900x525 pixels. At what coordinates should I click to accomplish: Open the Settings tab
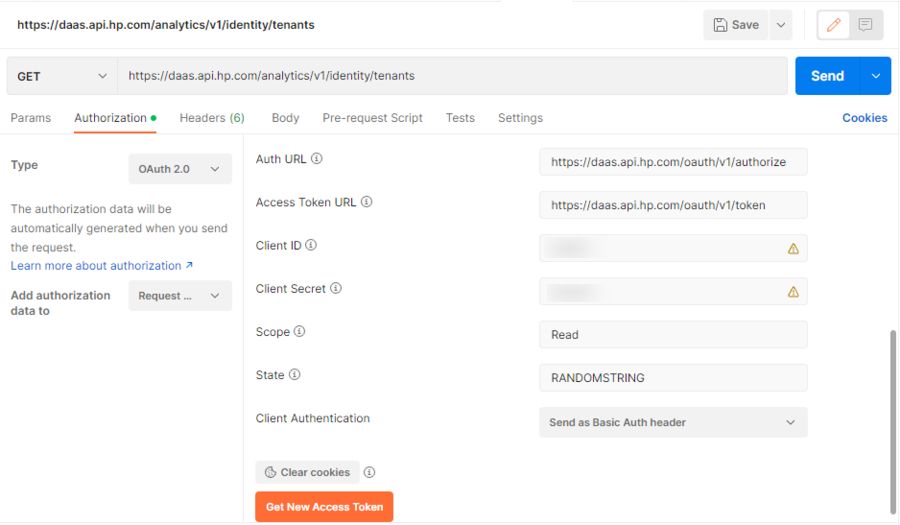[520, 118]
